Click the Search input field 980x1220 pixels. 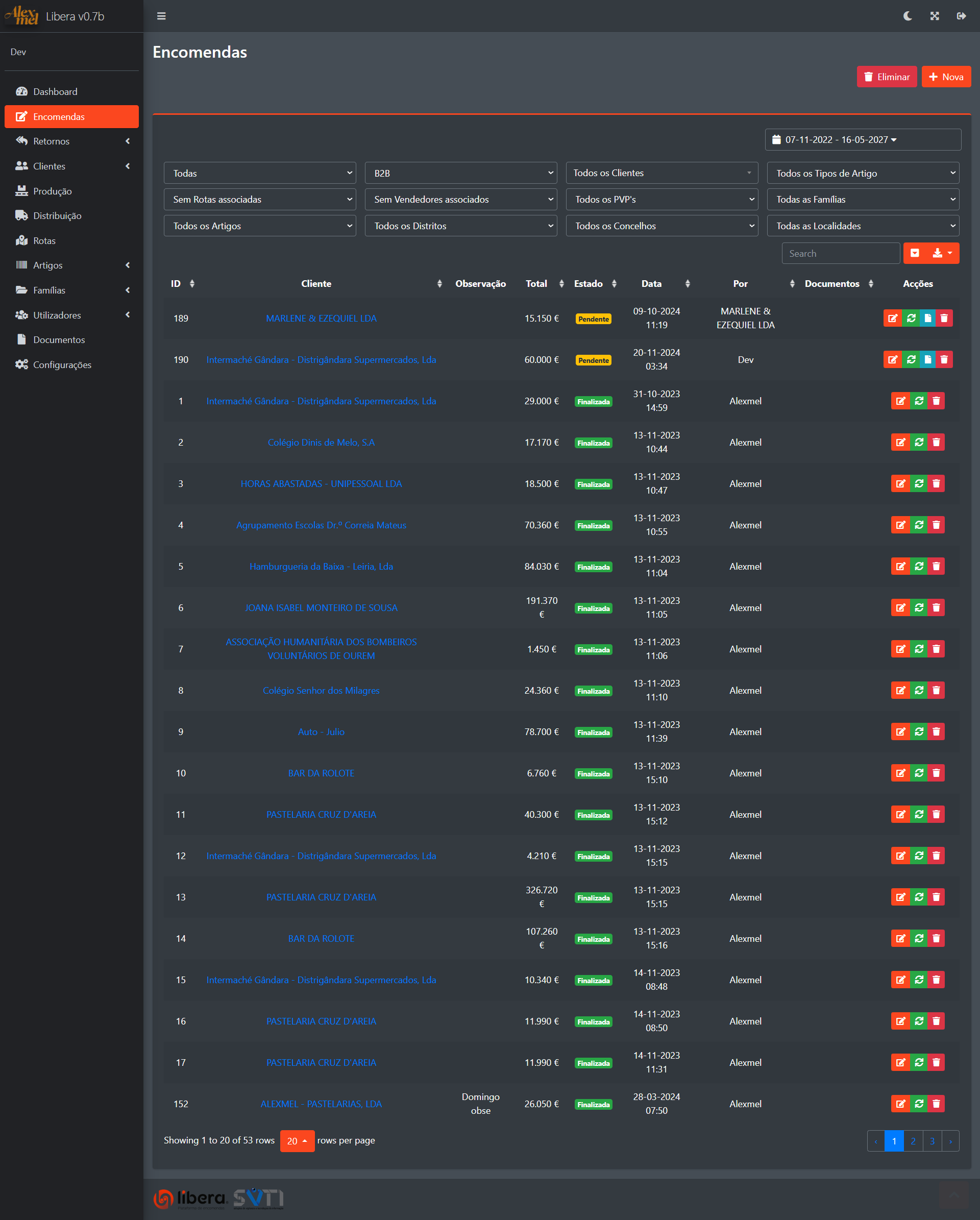(x=840, y=253)
